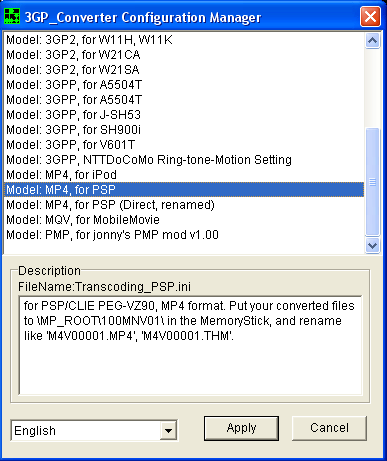Click the Cancel button
387x461 pixels.
329,428
